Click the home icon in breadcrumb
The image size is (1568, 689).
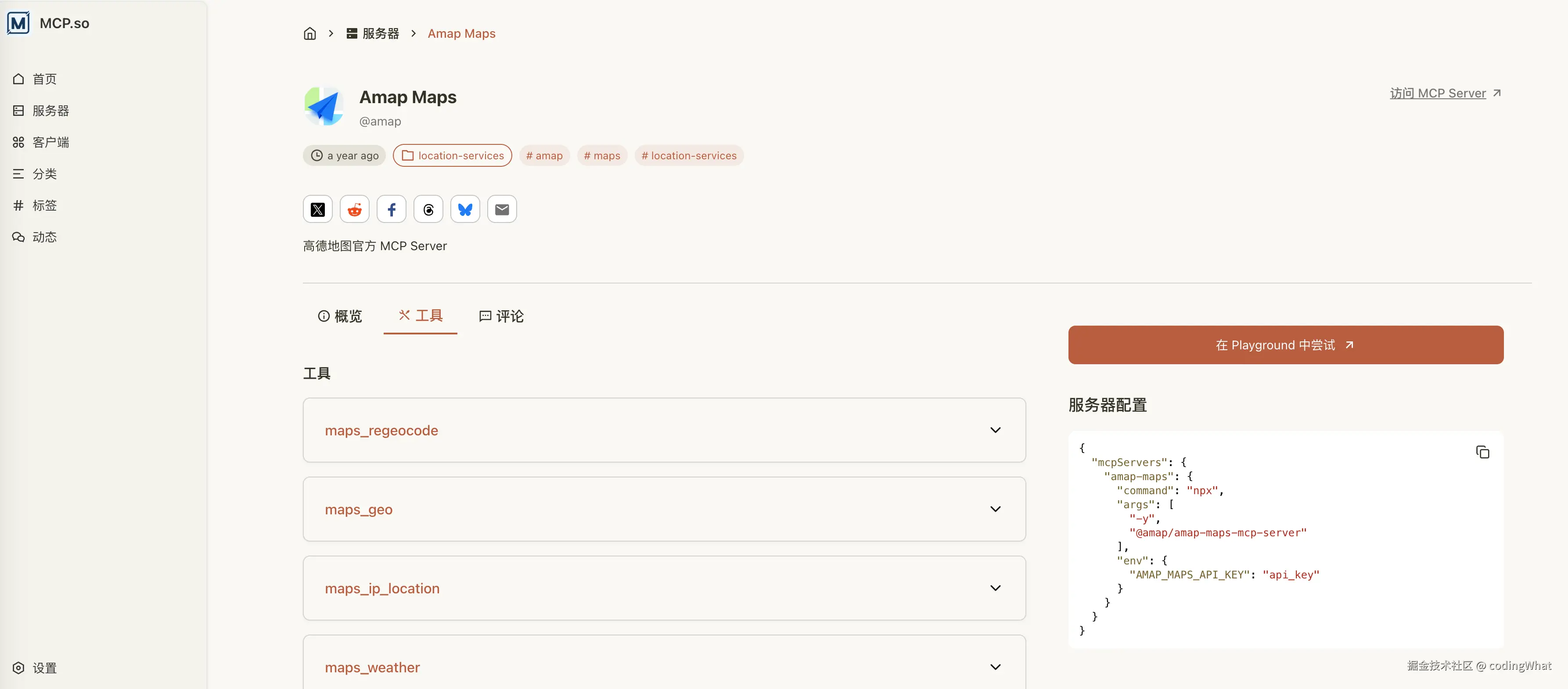point(310,33)
